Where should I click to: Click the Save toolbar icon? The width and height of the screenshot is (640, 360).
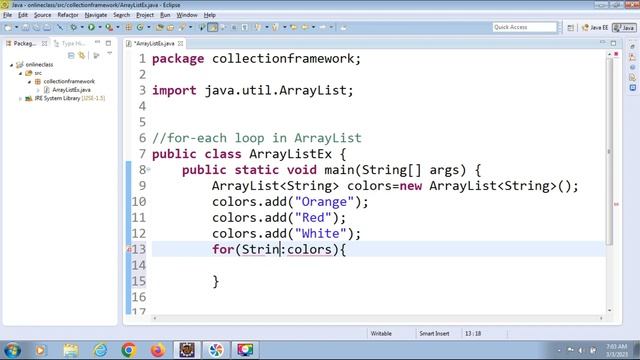(25, 27)
